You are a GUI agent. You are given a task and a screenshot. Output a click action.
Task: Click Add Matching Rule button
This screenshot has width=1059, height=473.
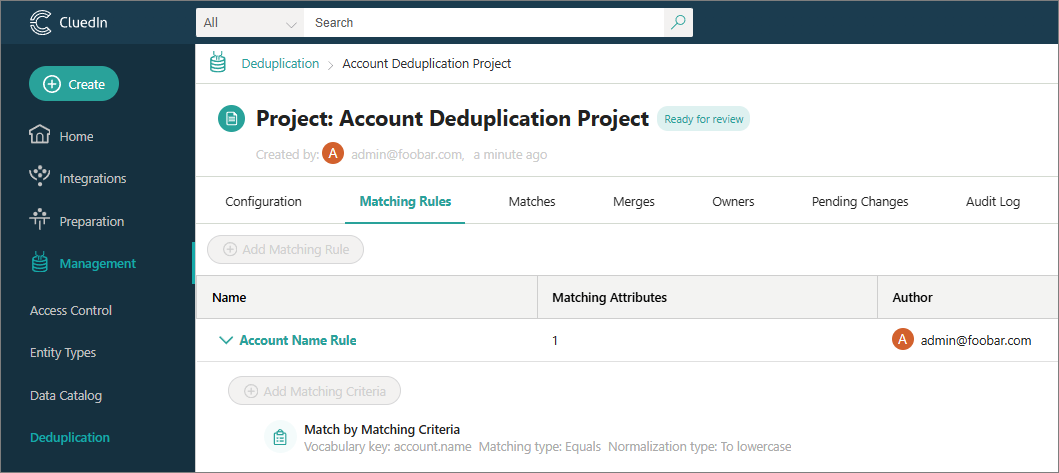(286, 249)
